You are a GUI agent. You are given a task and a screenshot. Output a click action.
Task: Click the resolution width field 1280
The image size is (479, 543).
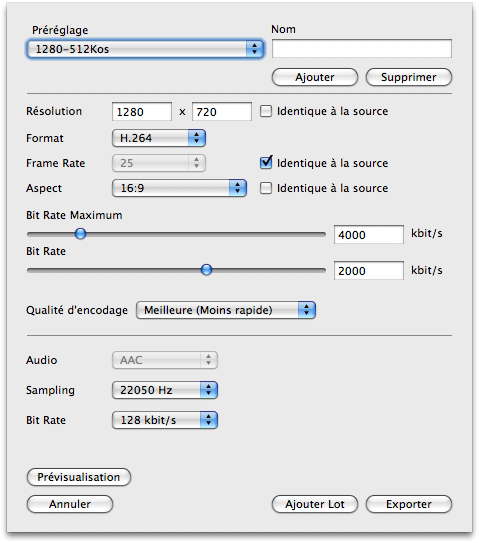[x=142, y=112]
